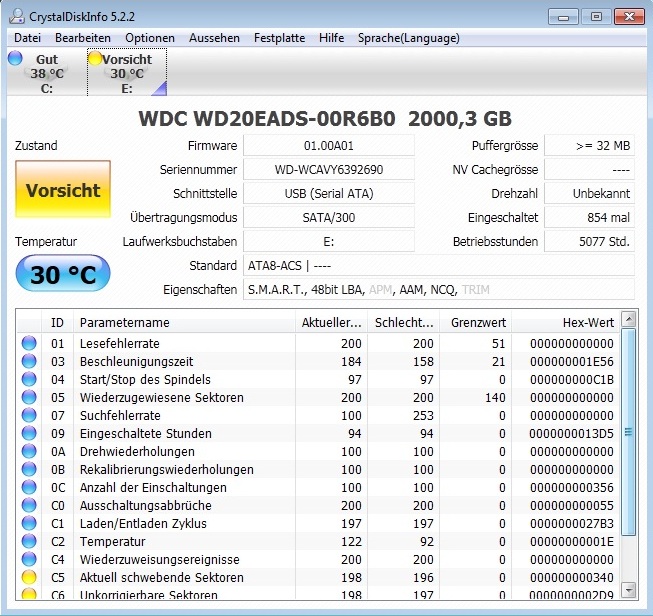653x616 pixels.
Task: Click the Lesefehlerrate parameter name
Action: (120, 344)
